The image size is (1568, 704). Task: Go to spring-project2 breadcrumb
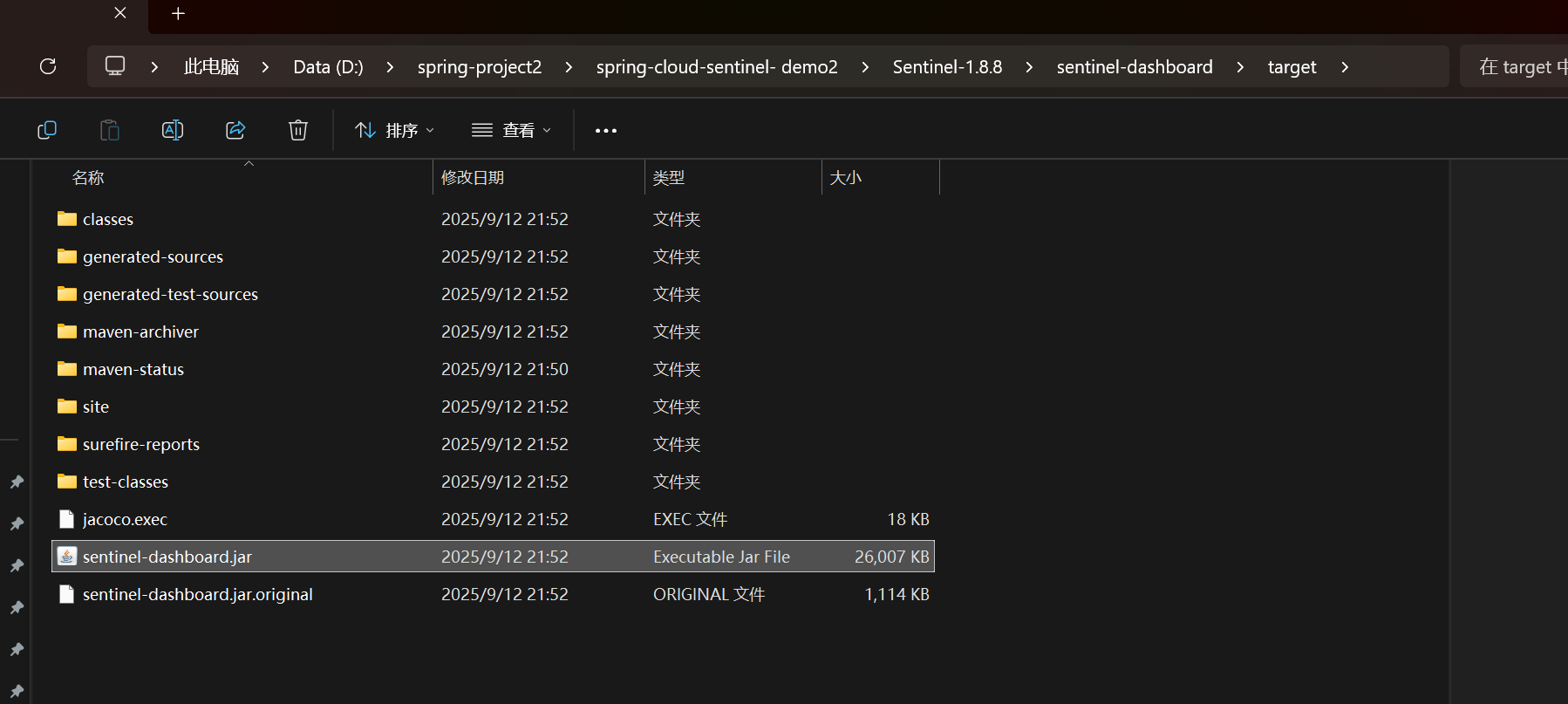click(480, 67)
